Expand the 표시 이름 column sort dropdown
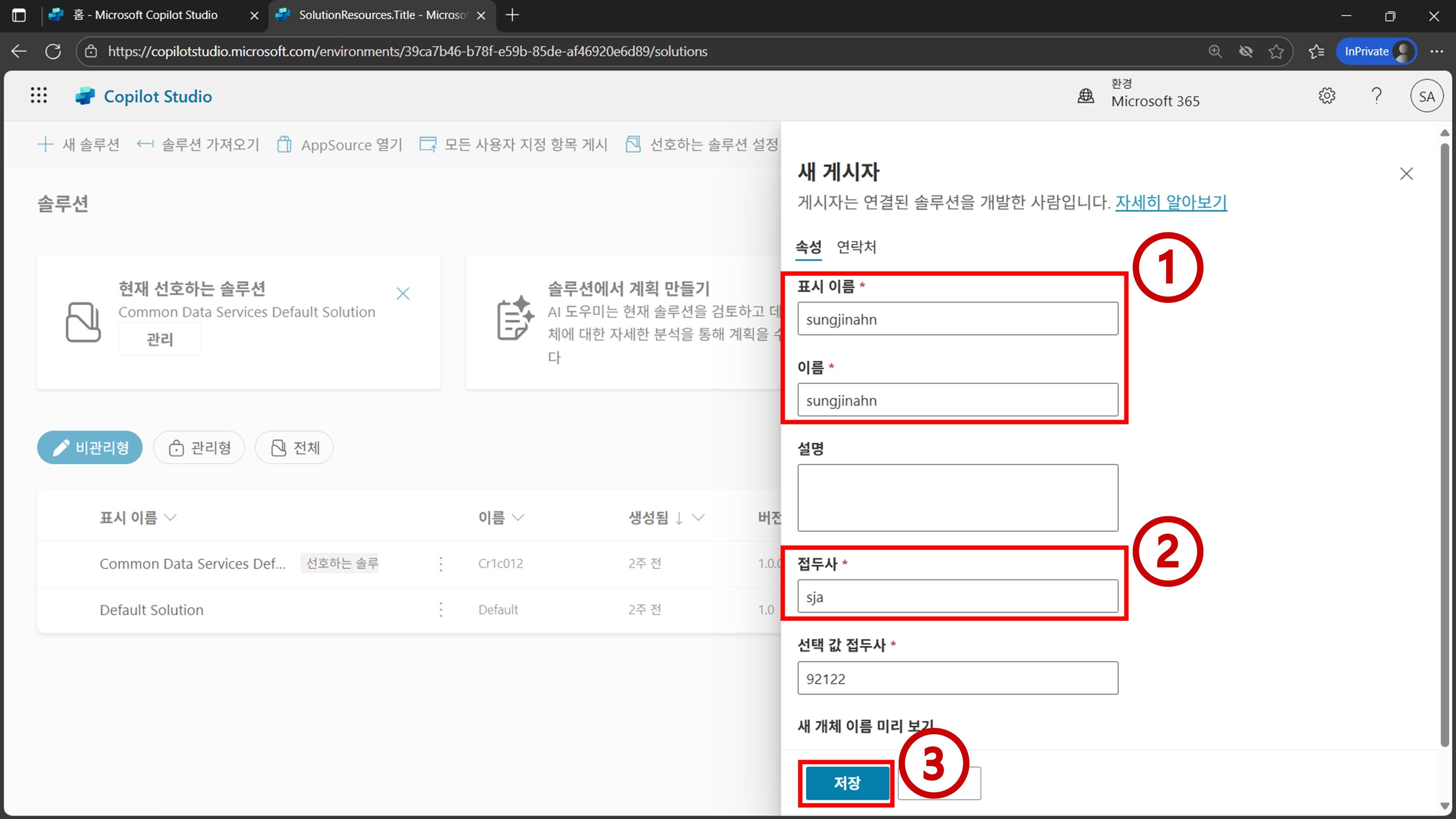 tap(170, 517)
